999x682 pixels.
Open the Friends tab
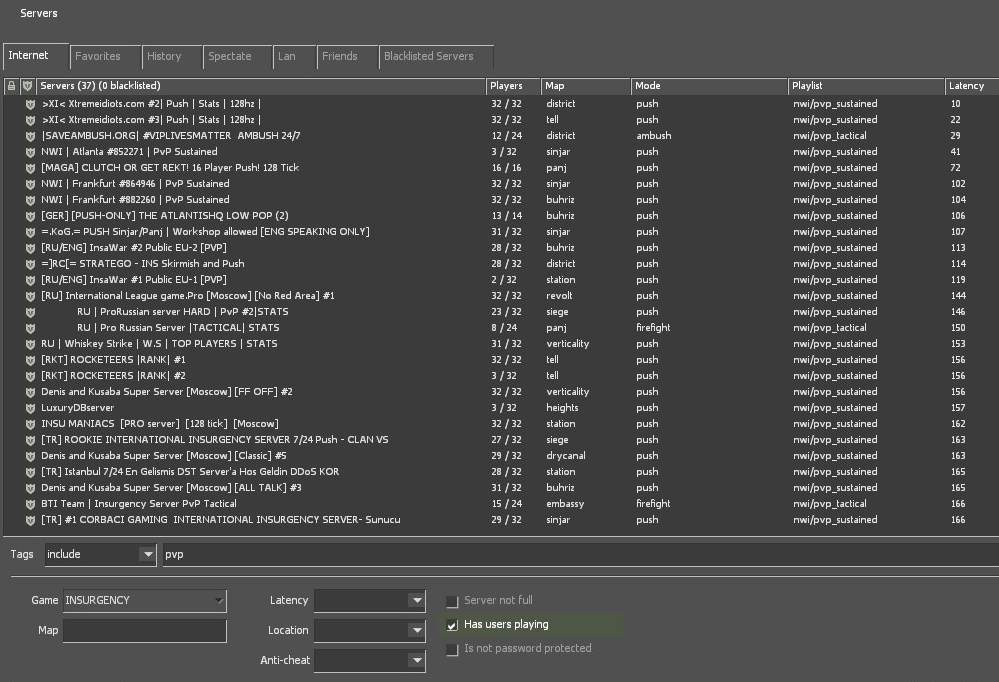(x=347, y=57)
